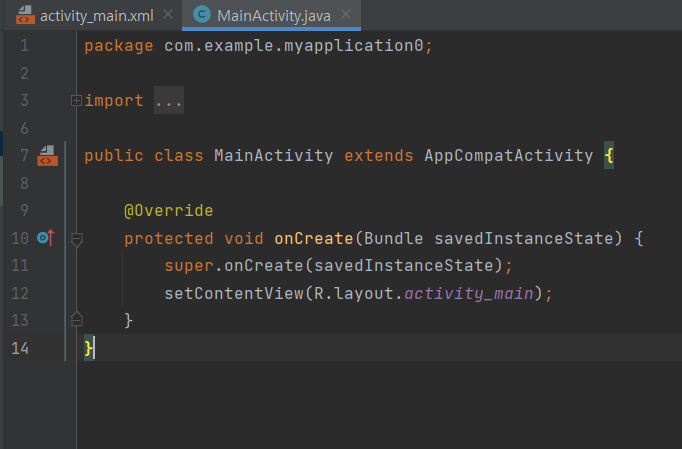
Task: Click the import keyword on line 3
Action: point(114,101)
